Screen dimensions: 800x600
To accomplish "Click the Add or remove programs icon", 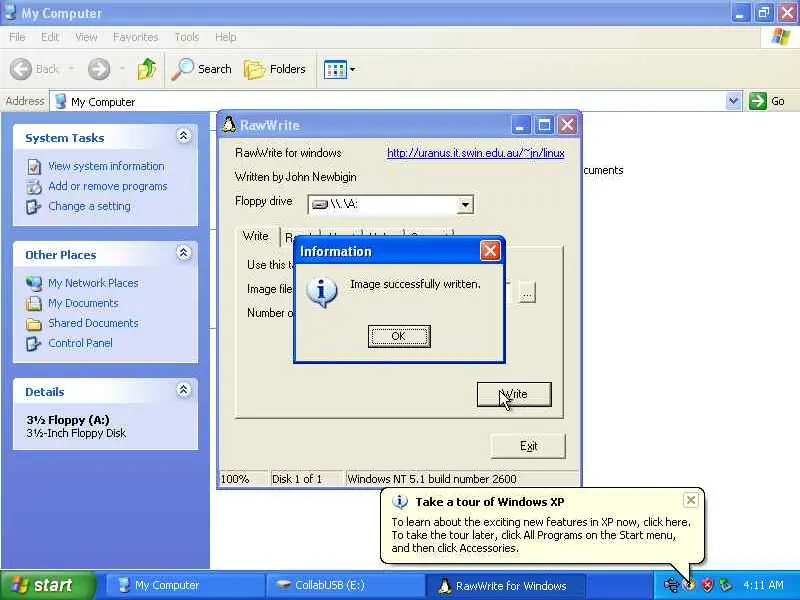I will click(x=34, y=187).
